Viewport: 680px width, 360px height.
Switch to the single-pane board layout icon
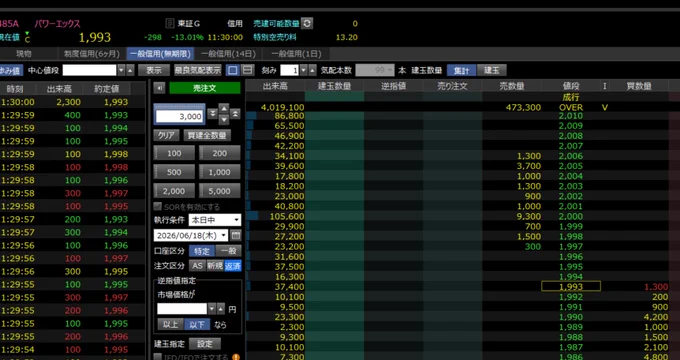pos(233,70)
